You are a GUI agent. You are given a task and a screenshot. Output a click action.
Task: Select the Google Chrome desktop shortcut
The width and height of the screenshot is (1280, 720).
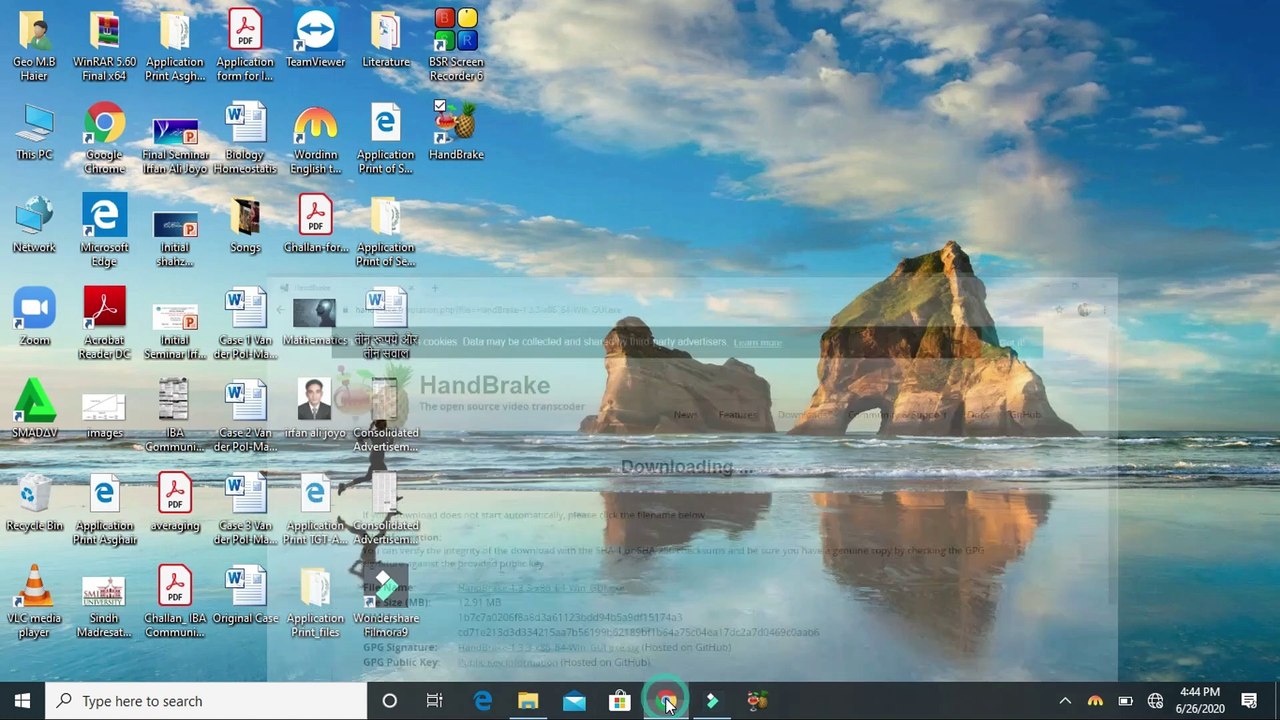tap(104, 139)
